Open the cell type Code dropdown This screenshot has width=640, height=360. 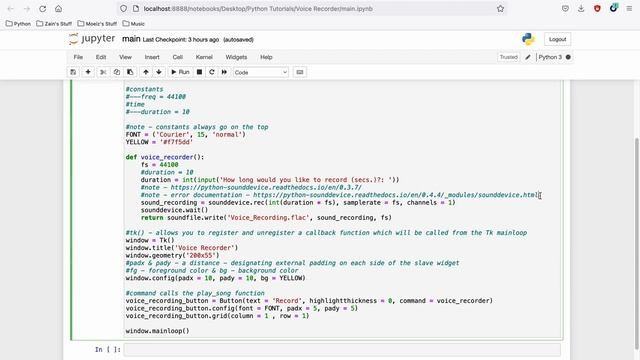(x=261, y=72)
